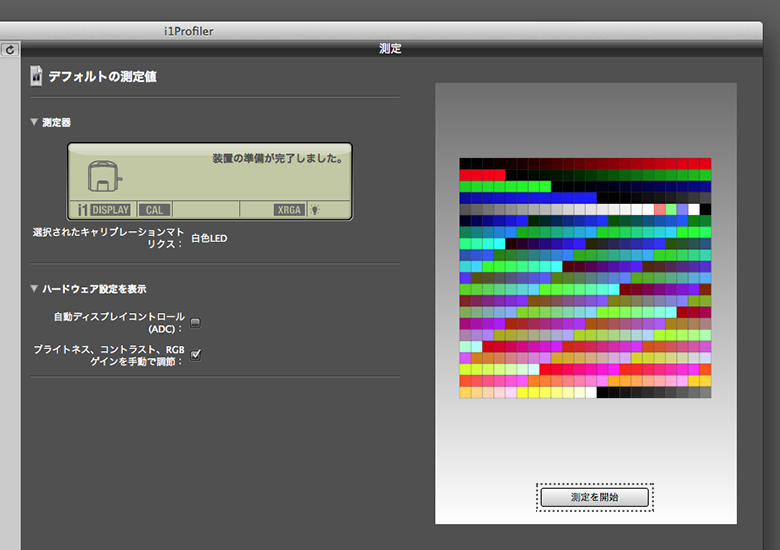
Task: Click the i1 DISPLAY indicator
Action: (x=104, y=210)
